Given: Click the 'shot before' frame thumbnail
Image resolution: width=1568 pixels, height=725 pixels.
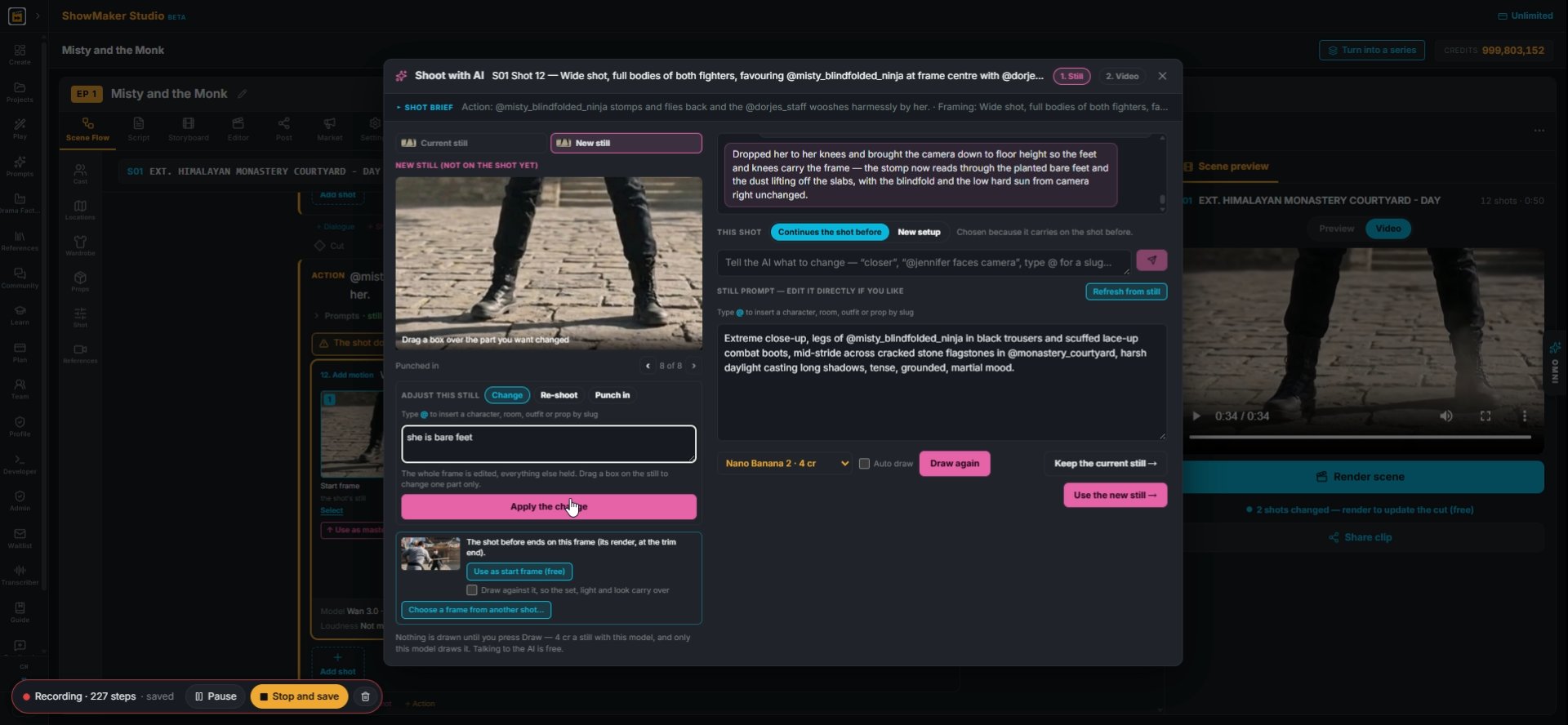Looking at the screenshot, I should [430, 554].
